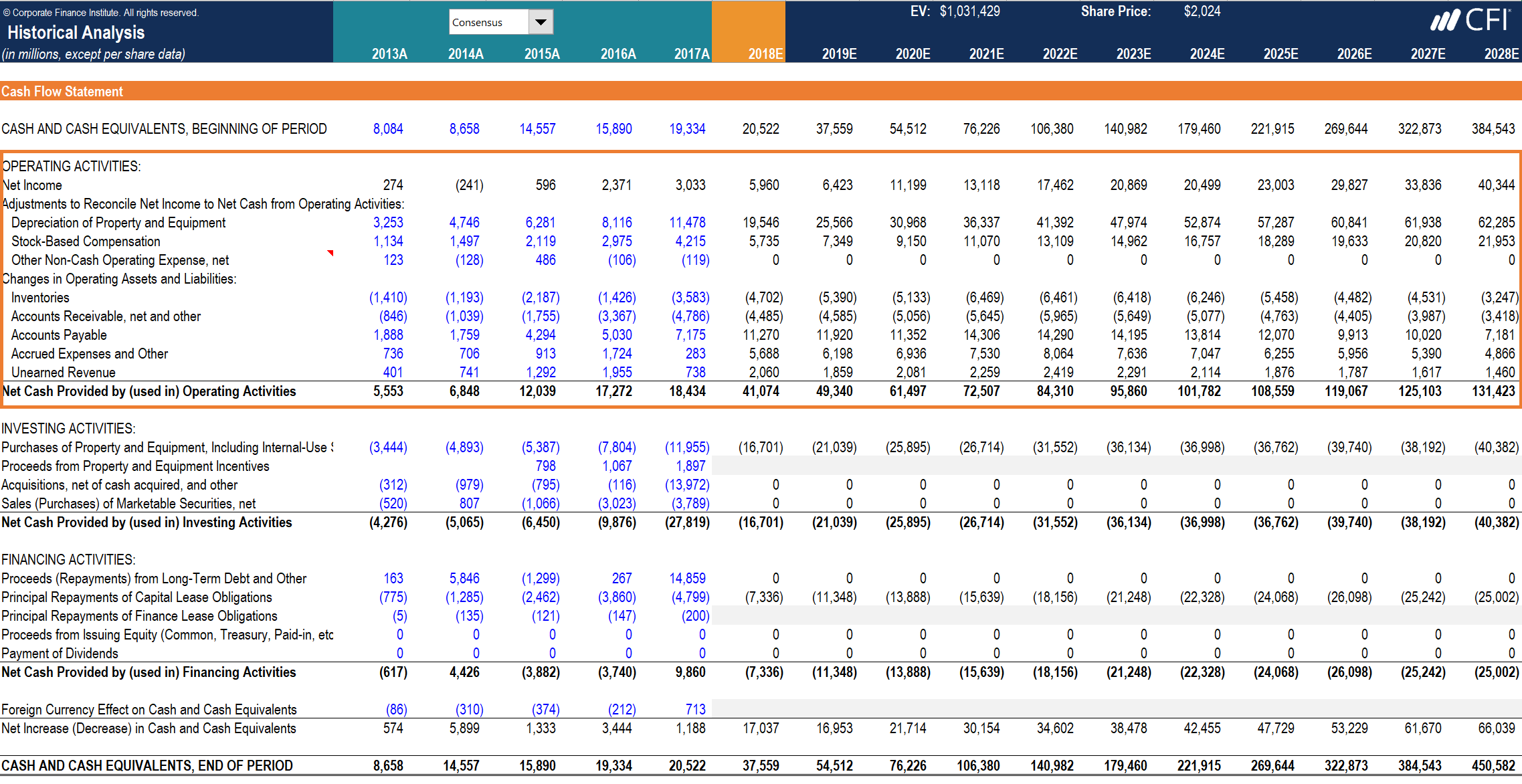1522x784 pixels.
Task: Click the red comment indicator near Other Non-Cash Operating Expense
Action: (330, 253)
